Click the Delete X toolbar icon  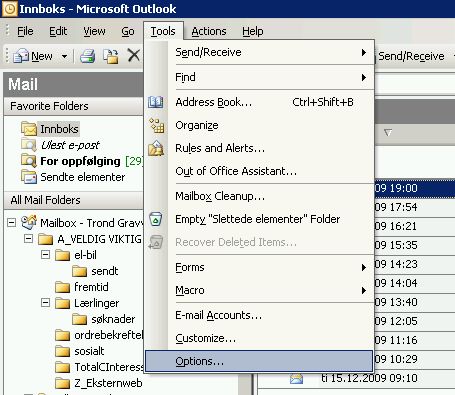134,55
